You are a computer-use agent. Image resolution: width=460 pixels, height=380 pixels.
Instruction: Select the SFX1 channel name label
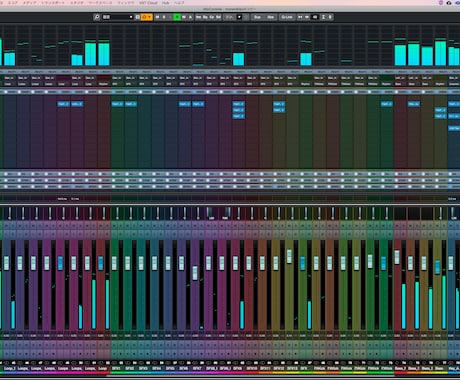(117, 368)
